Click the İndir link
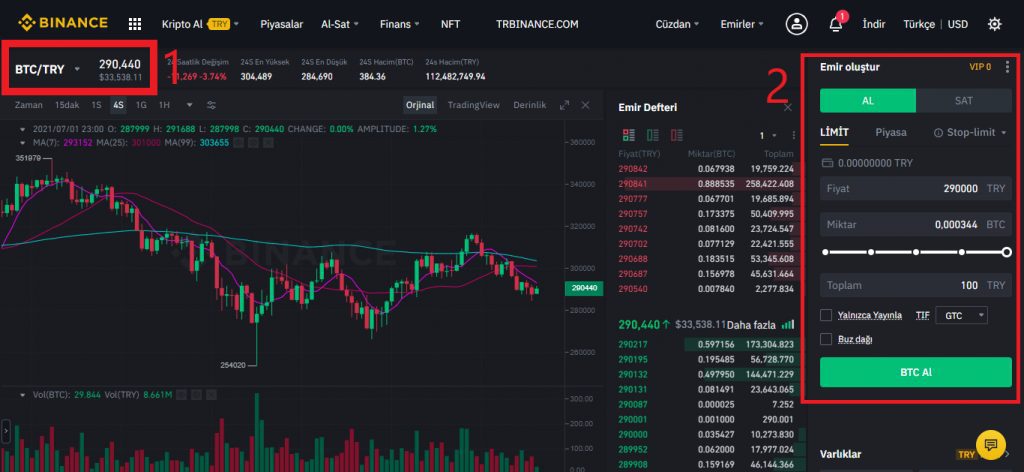 click(x=874, y=24)
